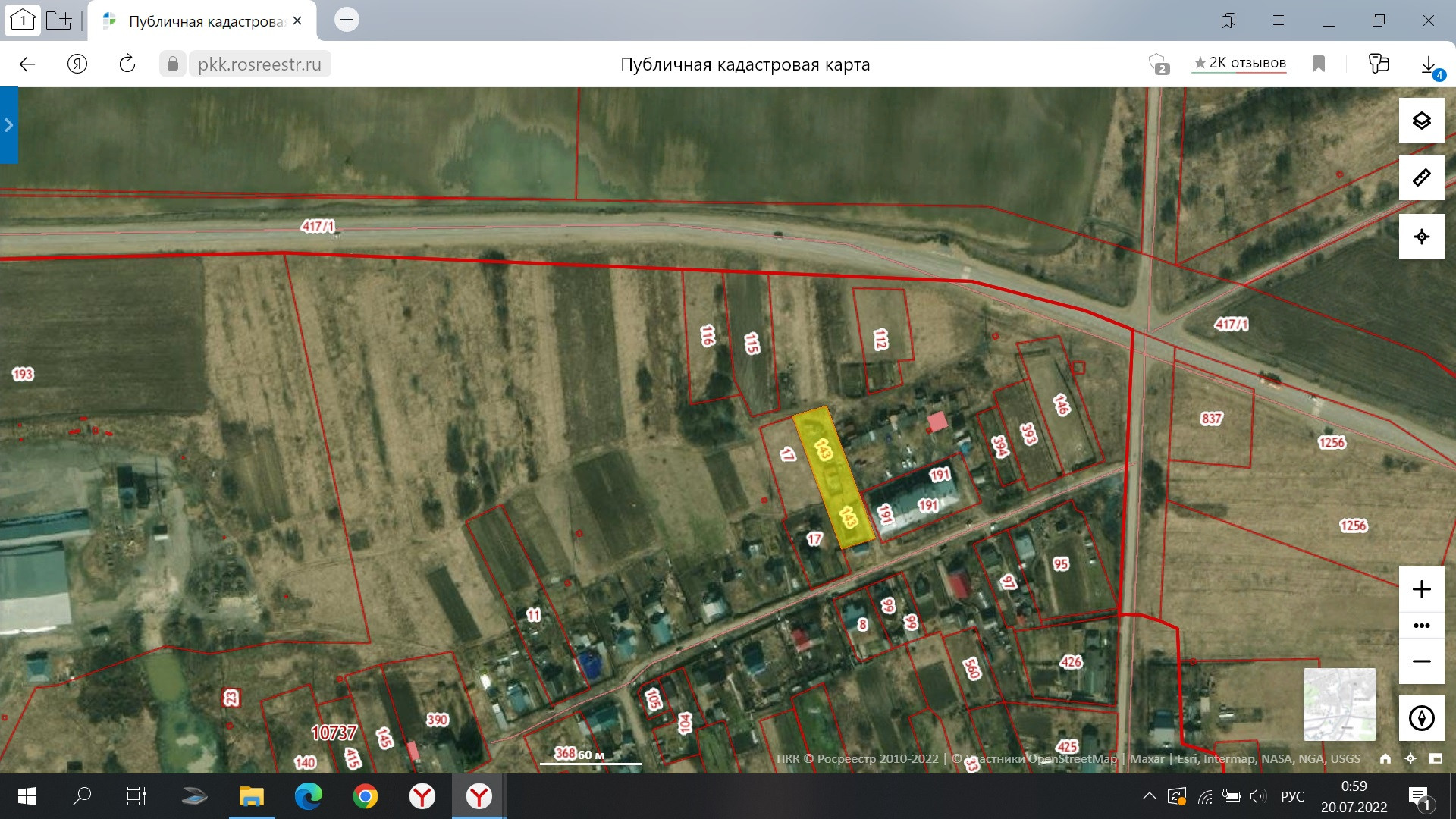The height and width of the screenshot is (819, 1456).
Task: Bookmark this page in the browser
Action: (1319, 64)
